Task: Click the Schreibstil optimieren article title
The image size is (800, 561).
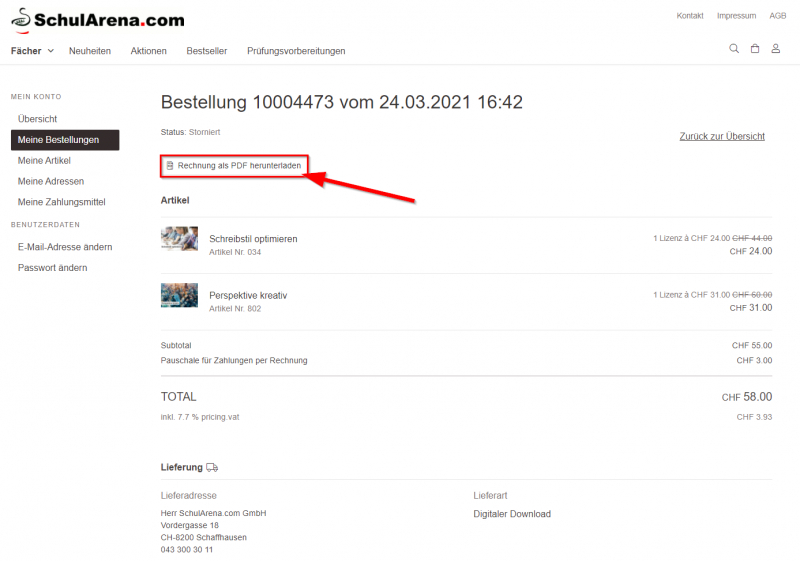Action: [253, 239]
